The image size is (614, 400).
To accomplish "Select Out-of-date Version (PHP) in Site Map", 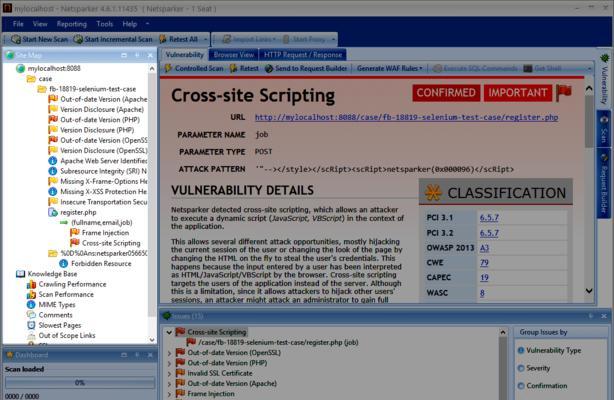I will coord(94,119).
